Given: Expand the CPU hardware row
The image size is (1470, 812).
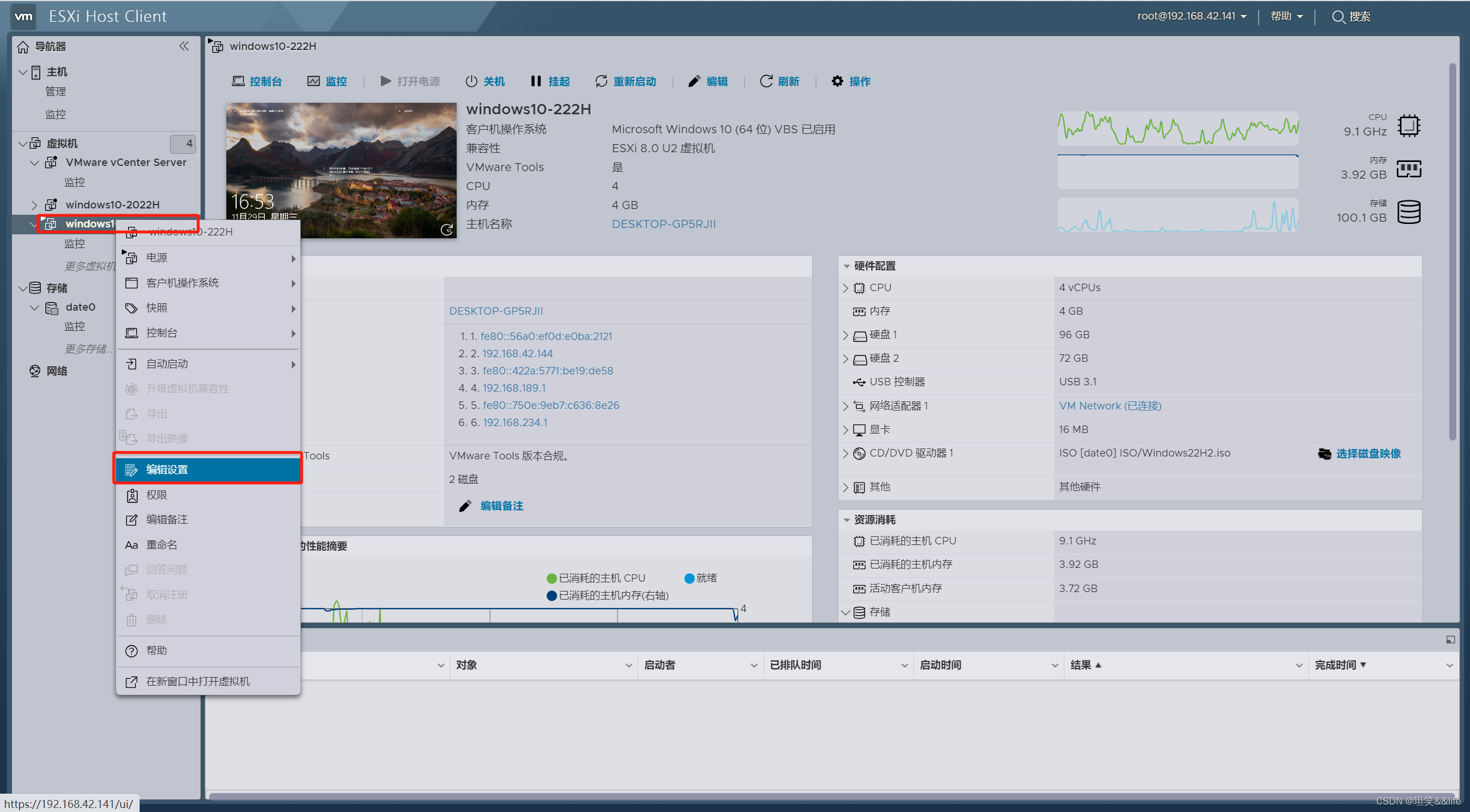Looking at the screenshot, I should 846,288.
